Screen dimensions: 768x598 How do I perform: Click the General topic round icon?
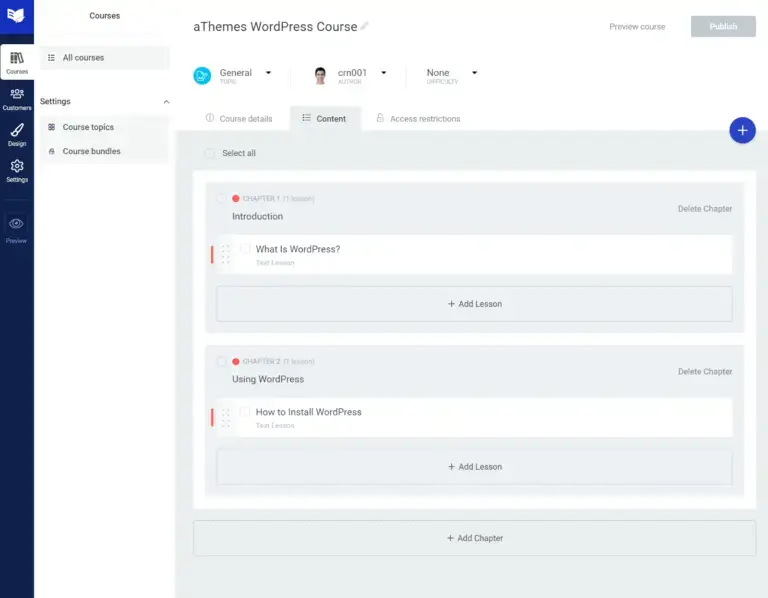(x=202, y=76)
